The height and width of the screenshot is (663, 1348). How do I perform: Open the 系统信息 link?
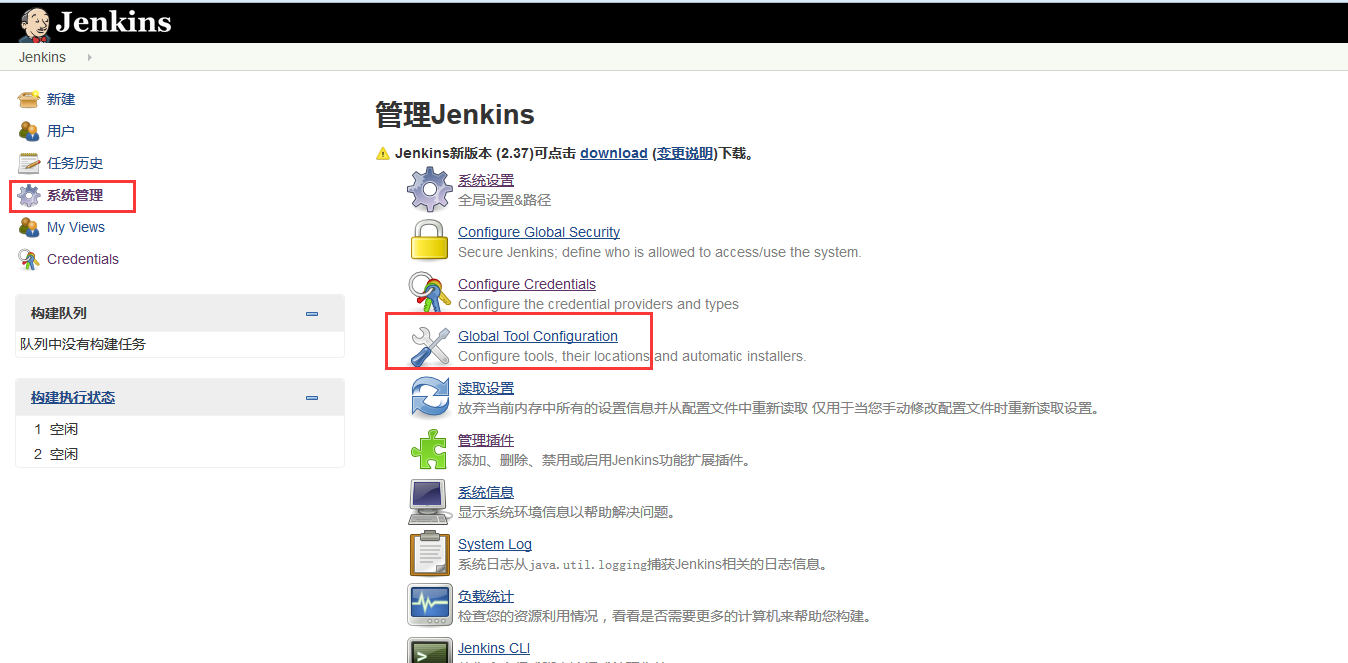pyautogui.click(x=486, y=492)
